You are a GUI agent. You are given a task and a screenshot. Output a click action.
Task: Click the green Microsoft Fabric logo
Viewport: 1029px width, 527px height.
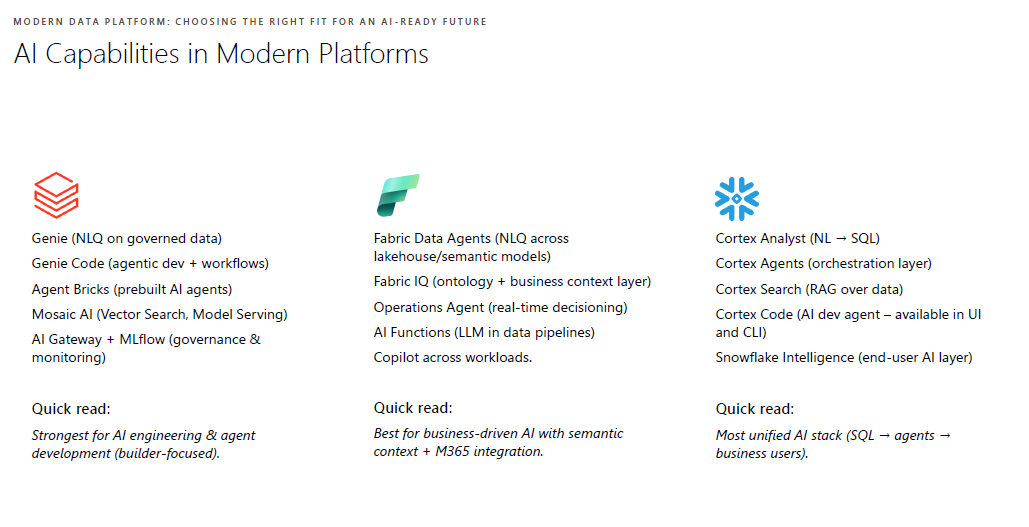click(x=398, y=195)
